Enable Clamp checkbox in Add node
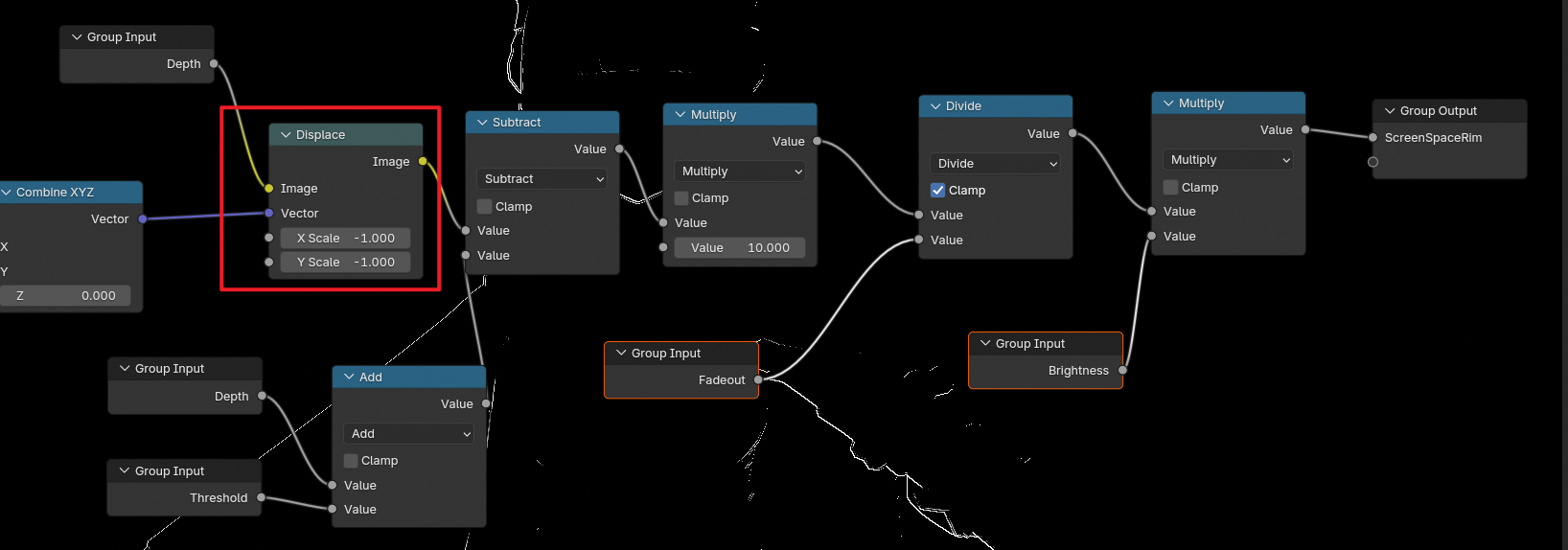This screenshot has width=1568, height=550. pyautogui.click(x=351, y=460)
